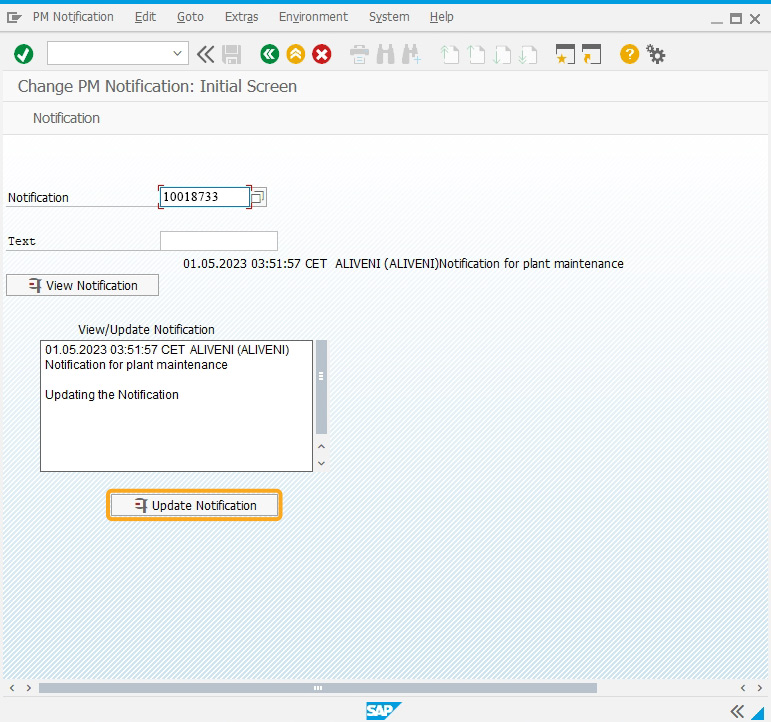Click the Create New Session icon
Viewport: 771px width, 722px height.
[x=565, y=54]
